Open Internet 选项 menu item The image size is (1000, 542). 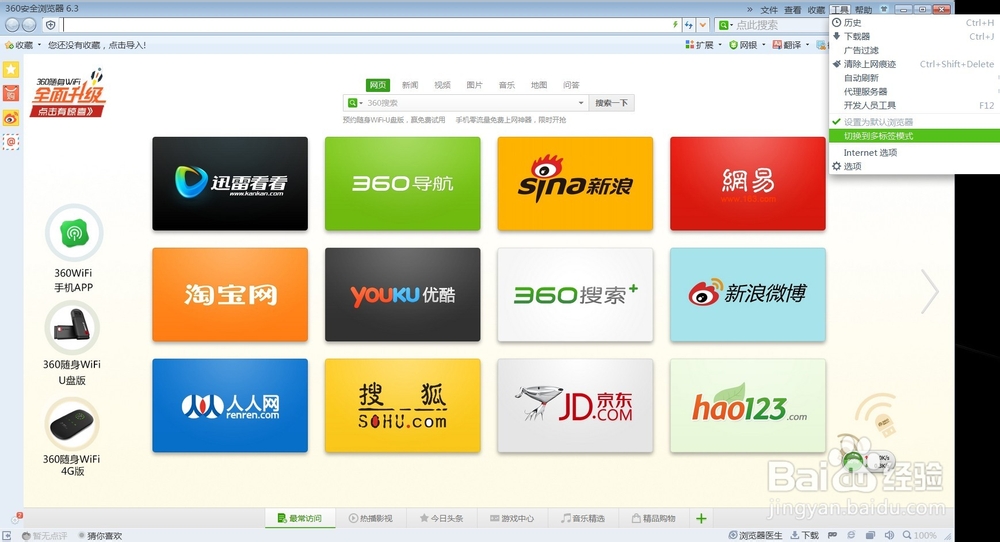(913, 152)
